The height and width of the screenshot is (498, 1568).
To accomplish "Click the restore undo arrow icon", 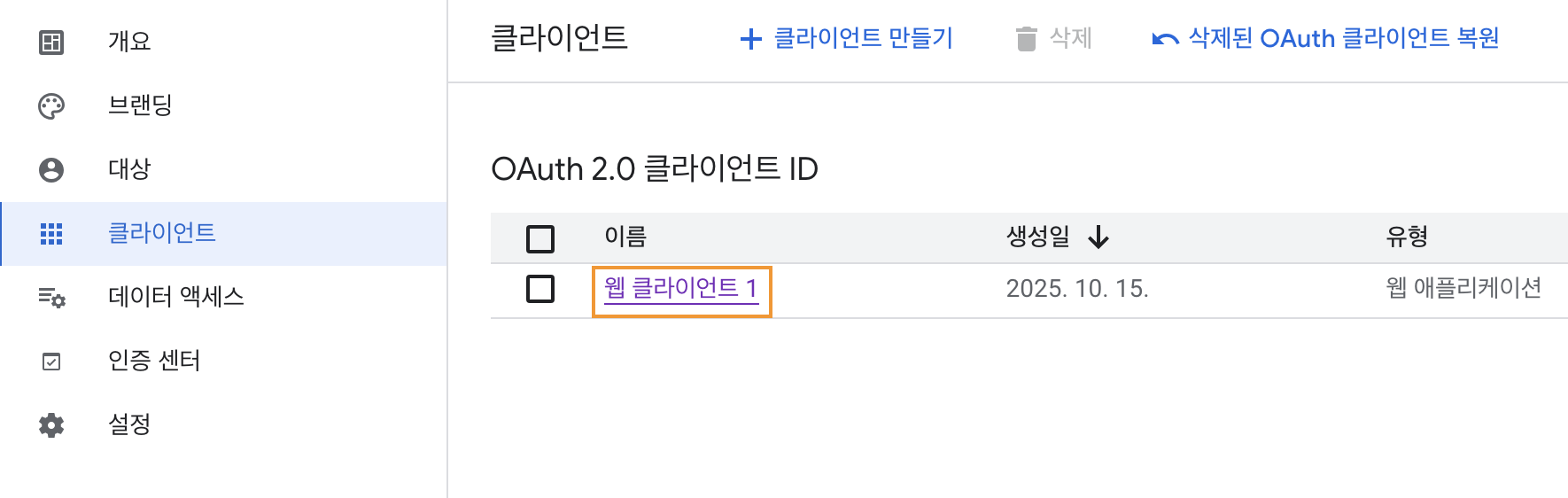I will [x=1165, y=39].
